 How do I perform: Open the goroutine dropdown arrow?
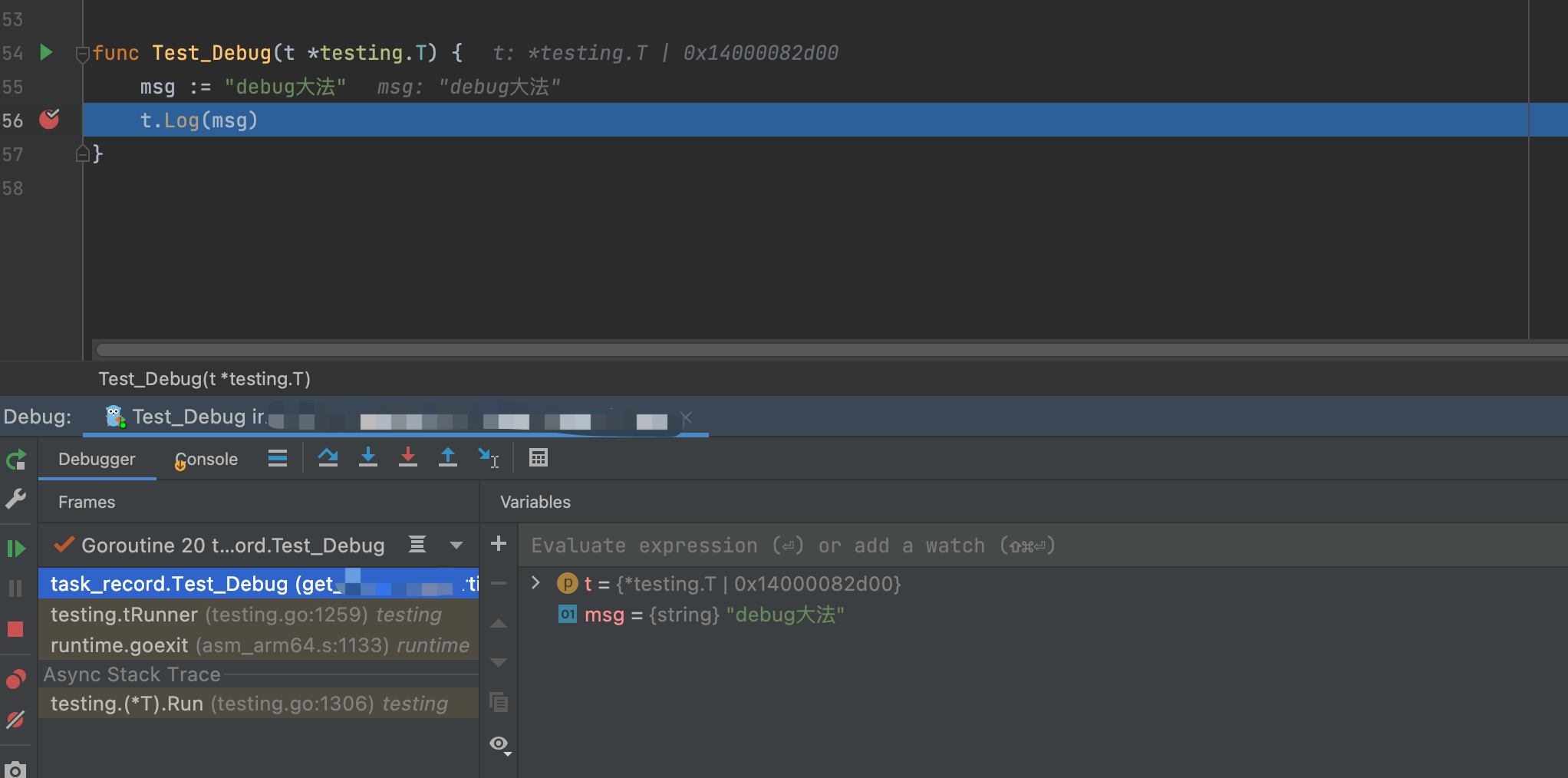(456, 546)
